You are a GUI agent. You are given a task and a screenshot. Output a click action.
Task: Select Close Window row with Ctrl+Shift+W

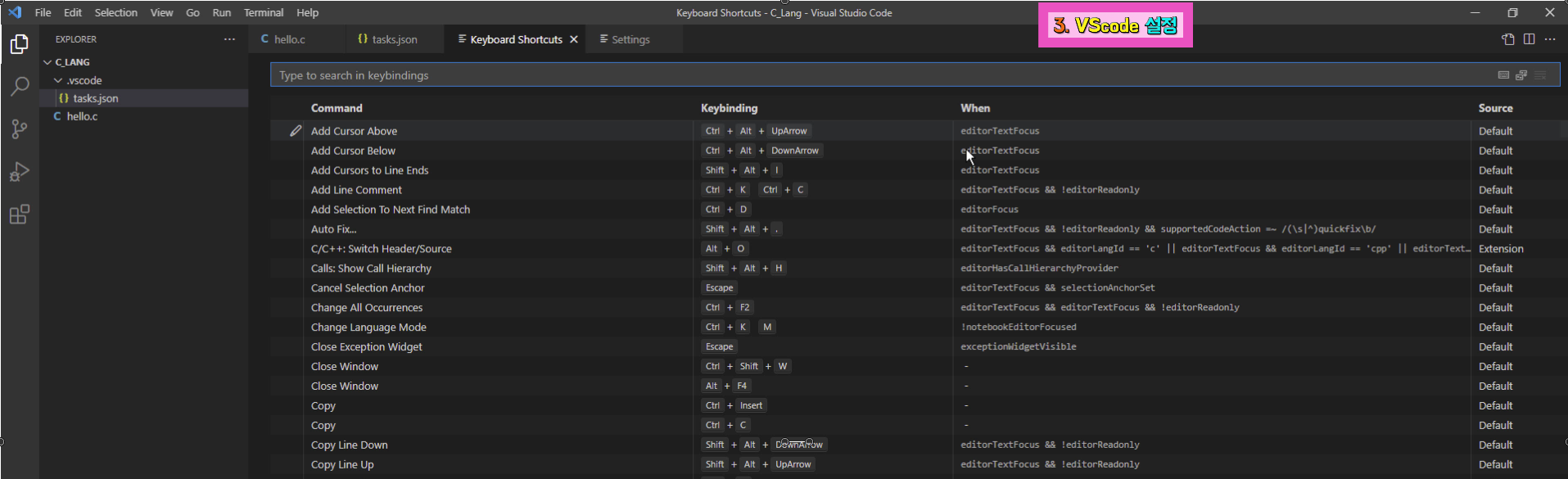tap(919, 367)
